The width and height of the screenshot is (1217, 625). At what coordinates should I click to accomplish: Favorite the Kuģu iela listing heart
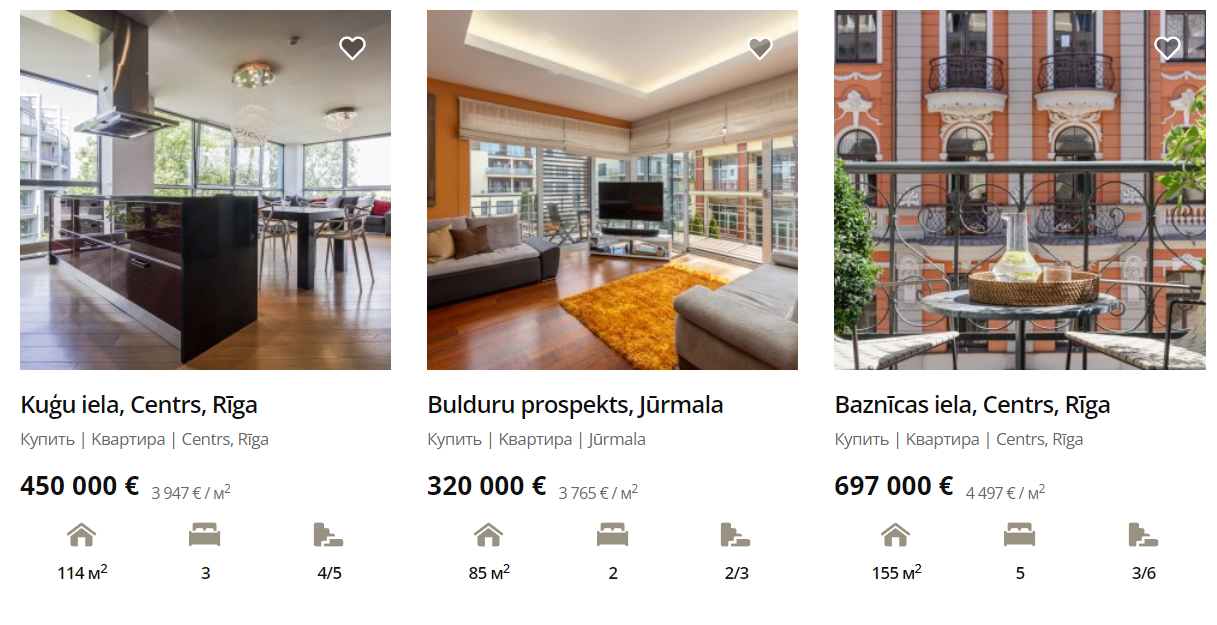point(352,48)
